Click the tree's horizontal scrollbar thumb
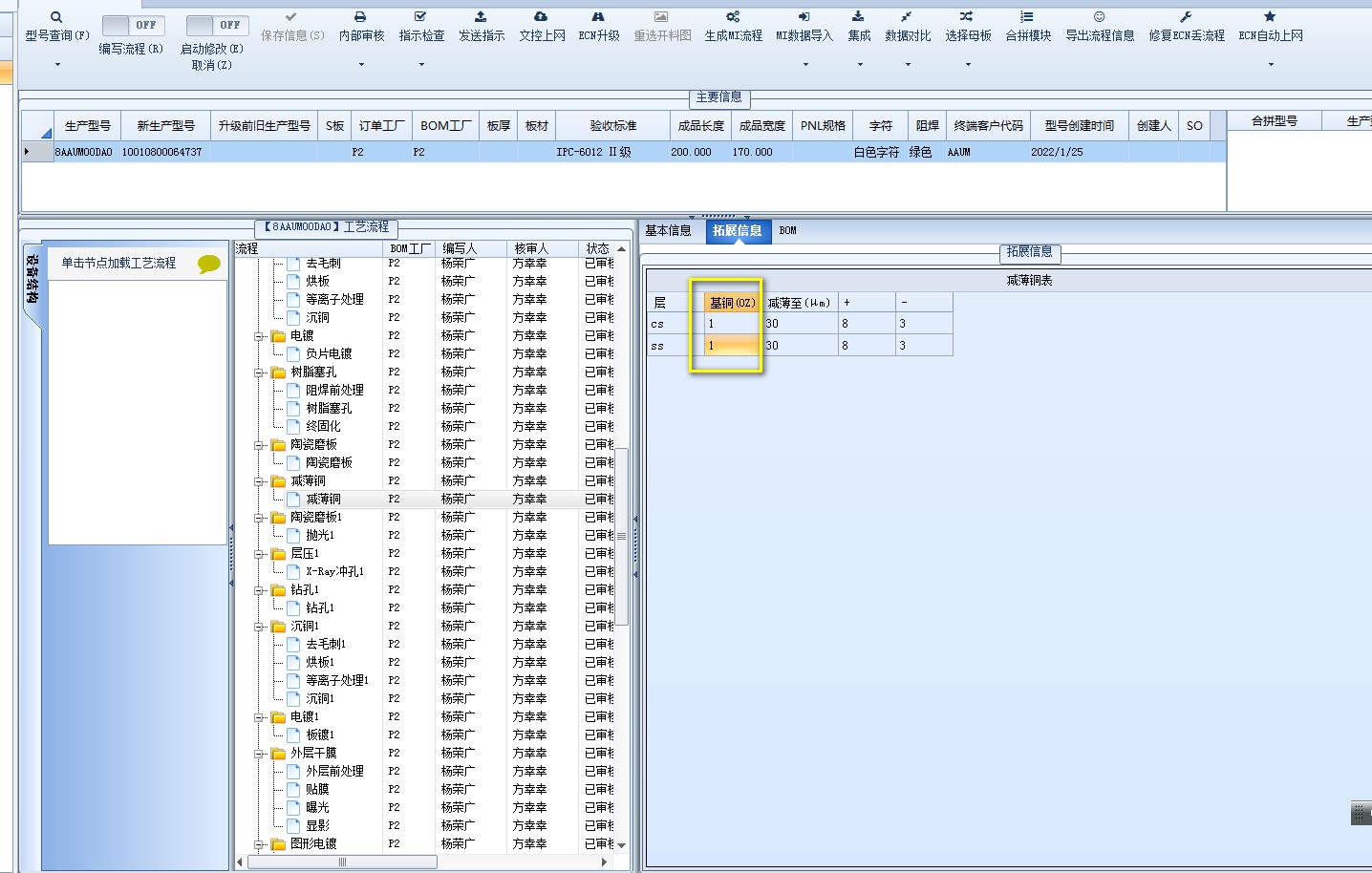The image size is (1372, 873). [343, 862]
